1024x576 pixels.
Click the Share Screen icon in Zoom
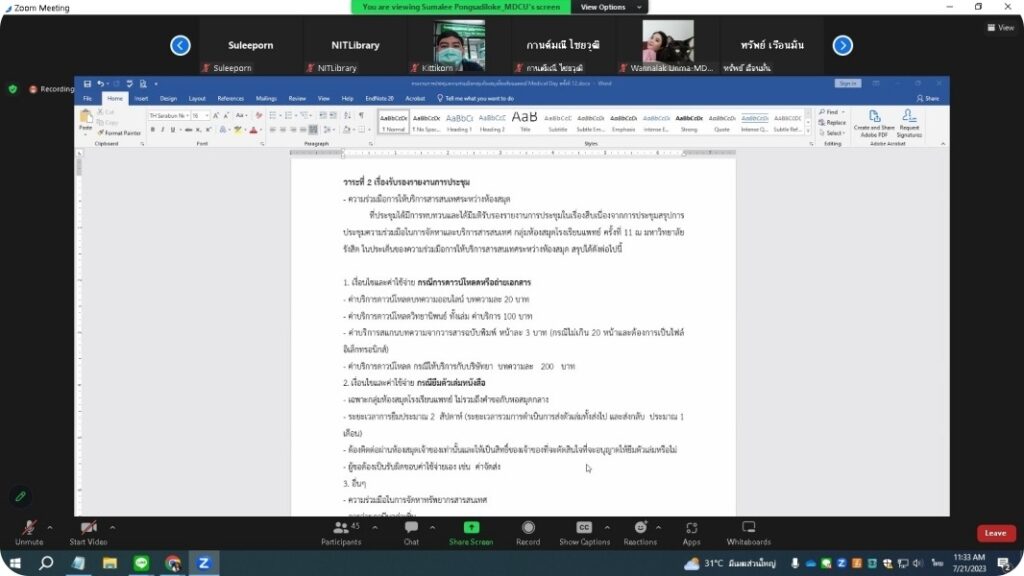[470, 527]
